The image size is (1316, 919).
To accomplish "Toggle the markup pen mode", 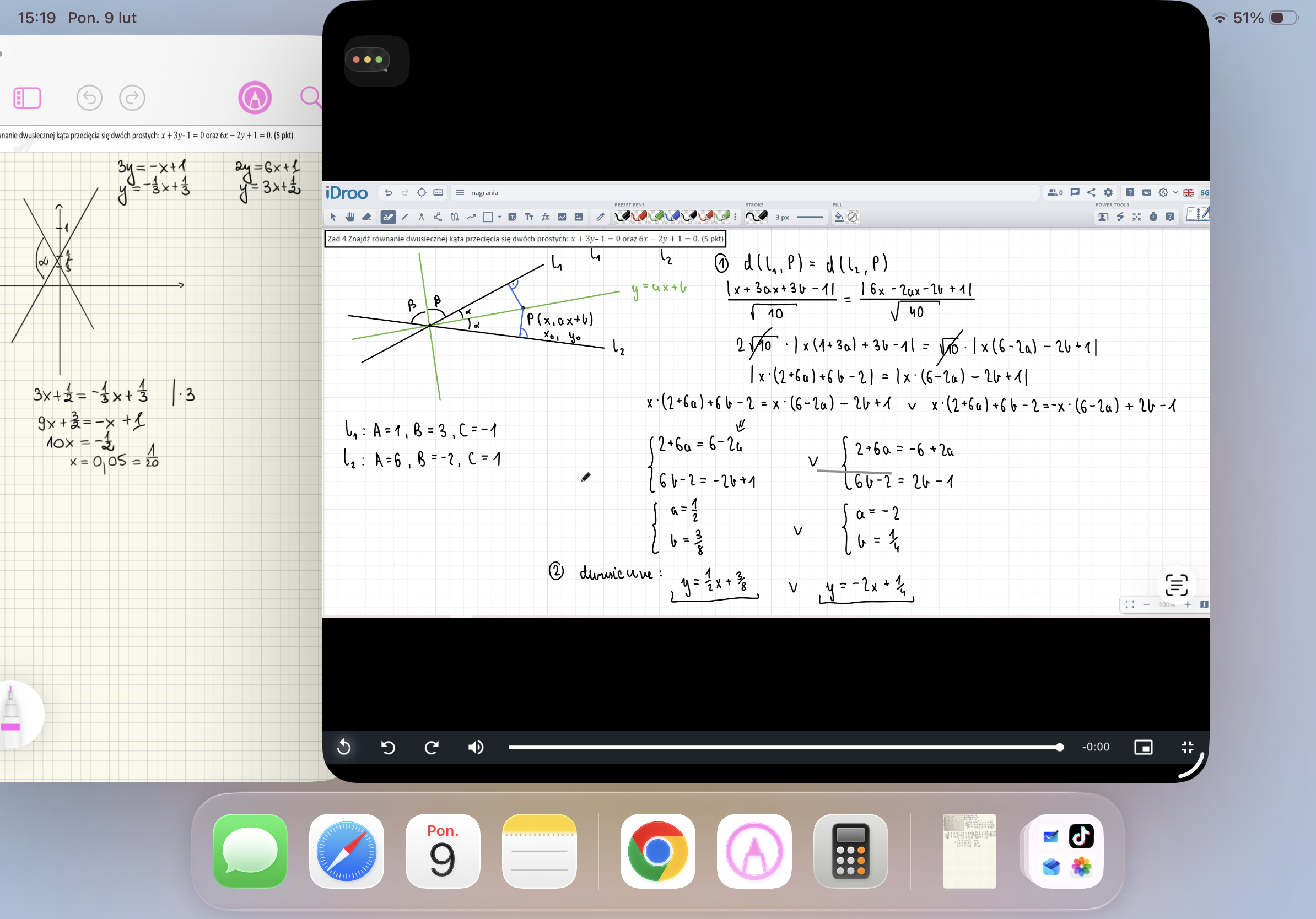I will tap(255, 98).
